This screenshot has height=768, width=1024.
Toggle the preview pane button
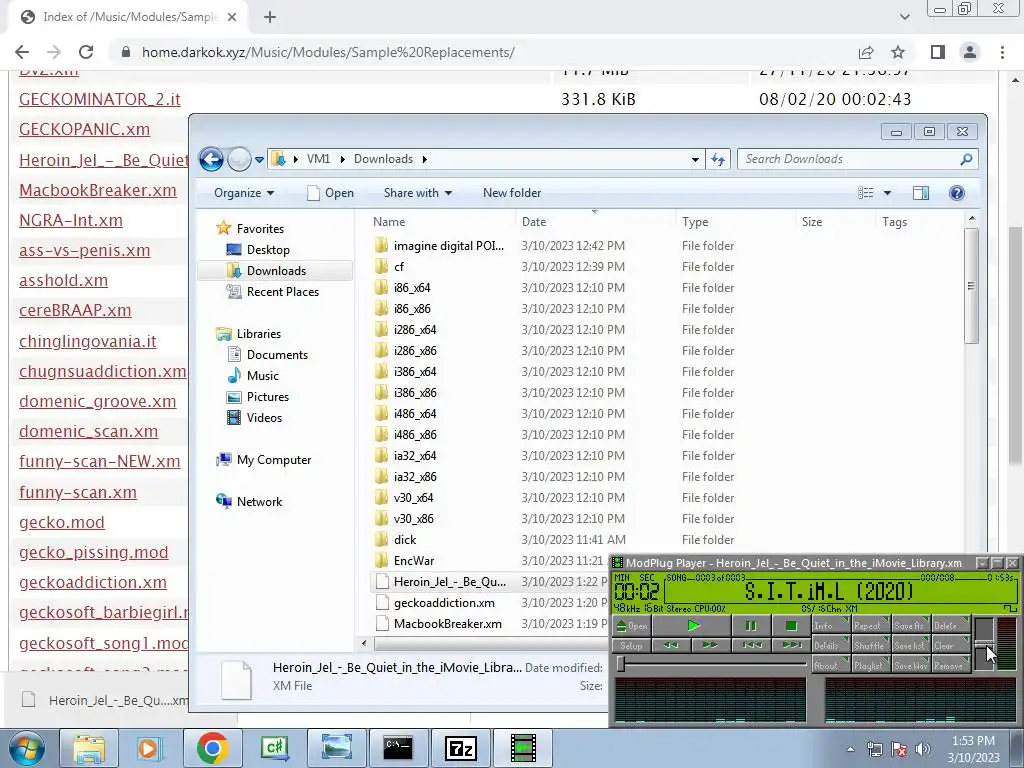point(921,193)
